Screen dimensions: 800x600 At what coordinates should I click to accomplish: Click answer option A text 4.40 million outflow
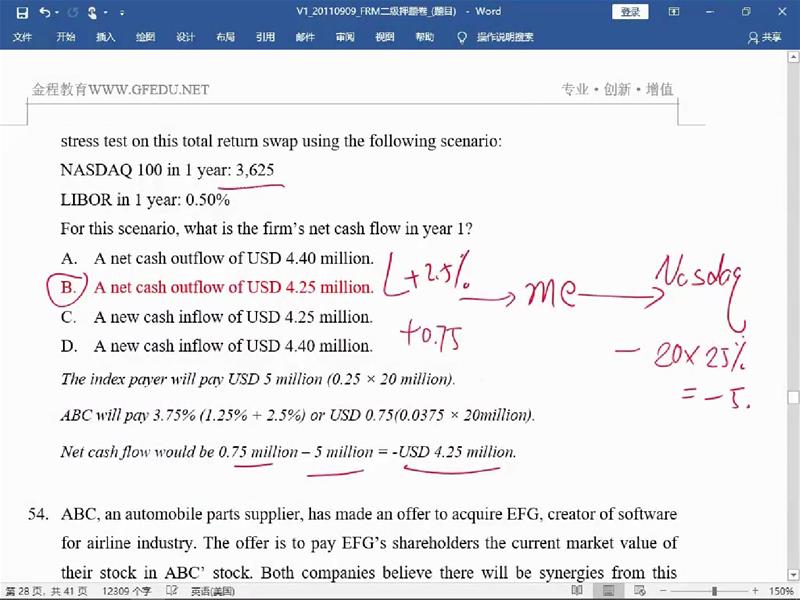[233, 258]
